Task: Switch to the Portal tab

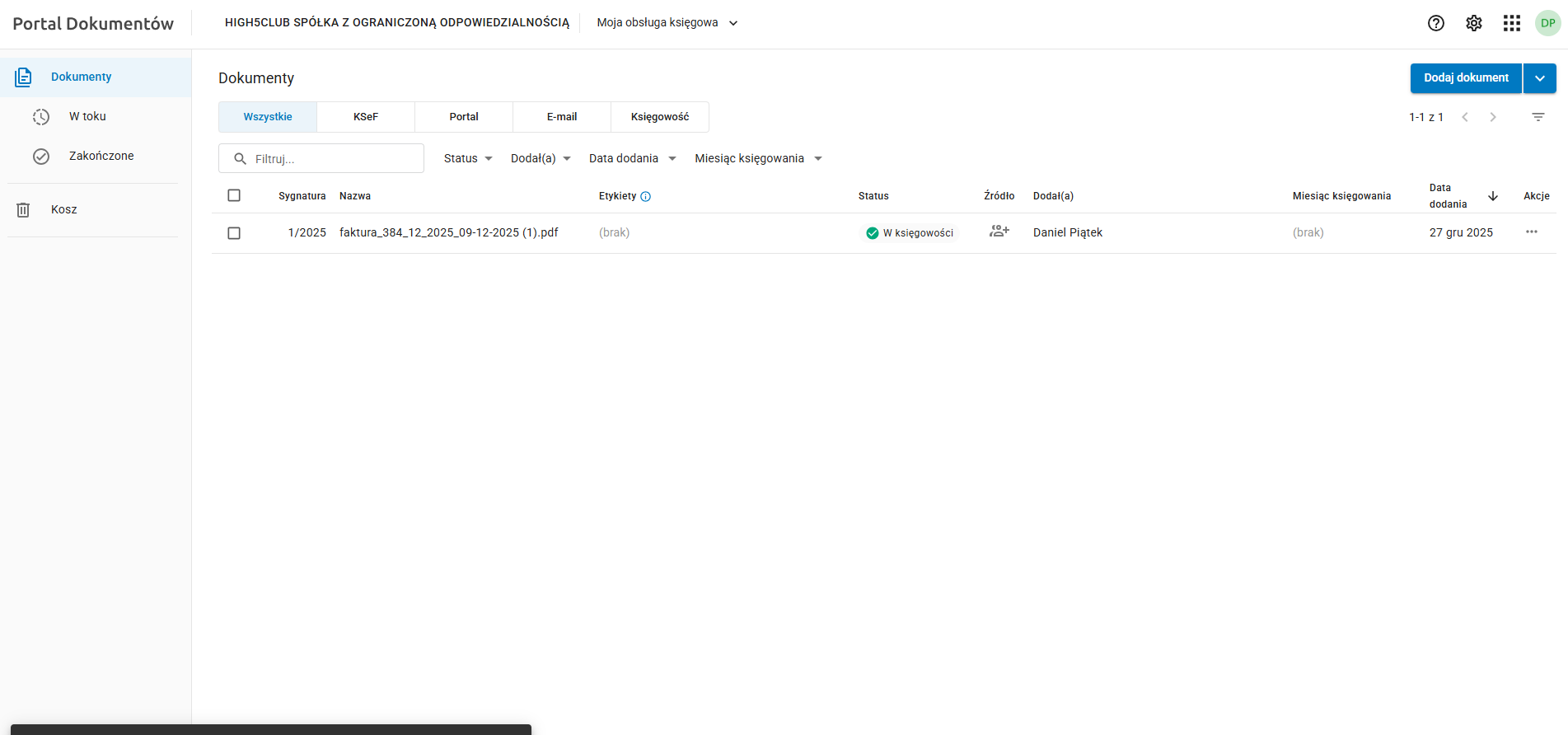Action: 464,117
